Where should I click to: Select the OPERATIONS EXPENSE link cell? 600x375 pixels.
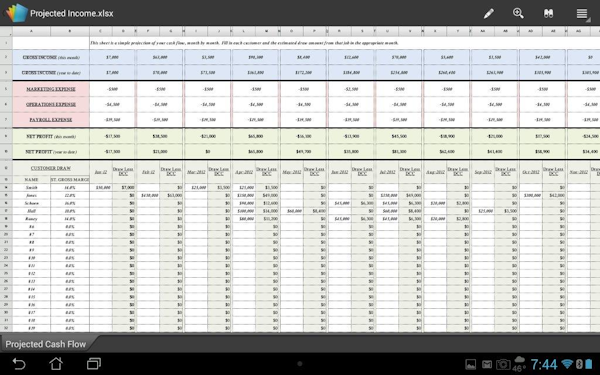click(51, 104)
